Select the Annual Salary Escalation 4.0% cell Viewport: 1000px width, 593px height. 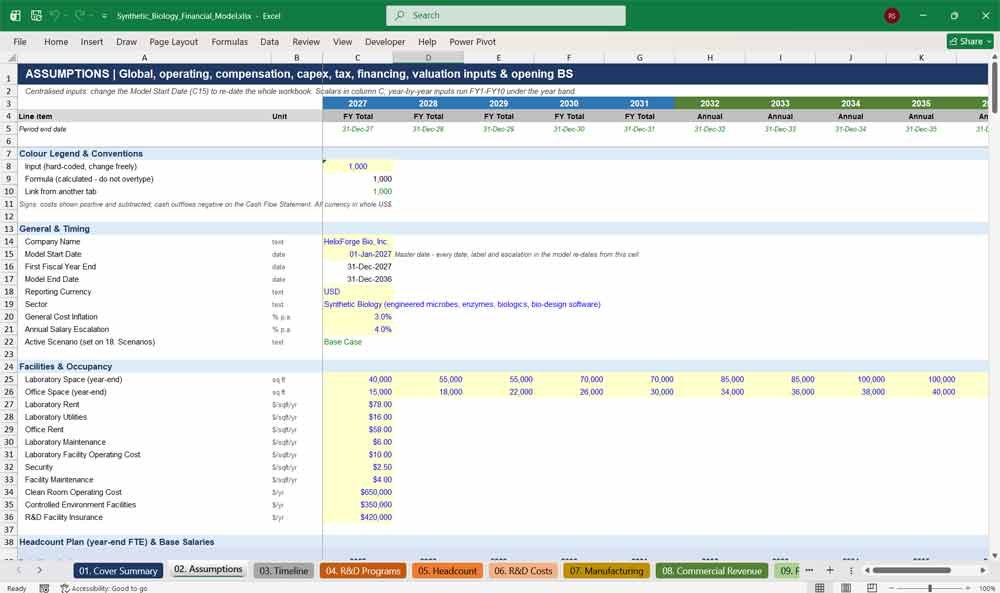[x=358, y=329]
